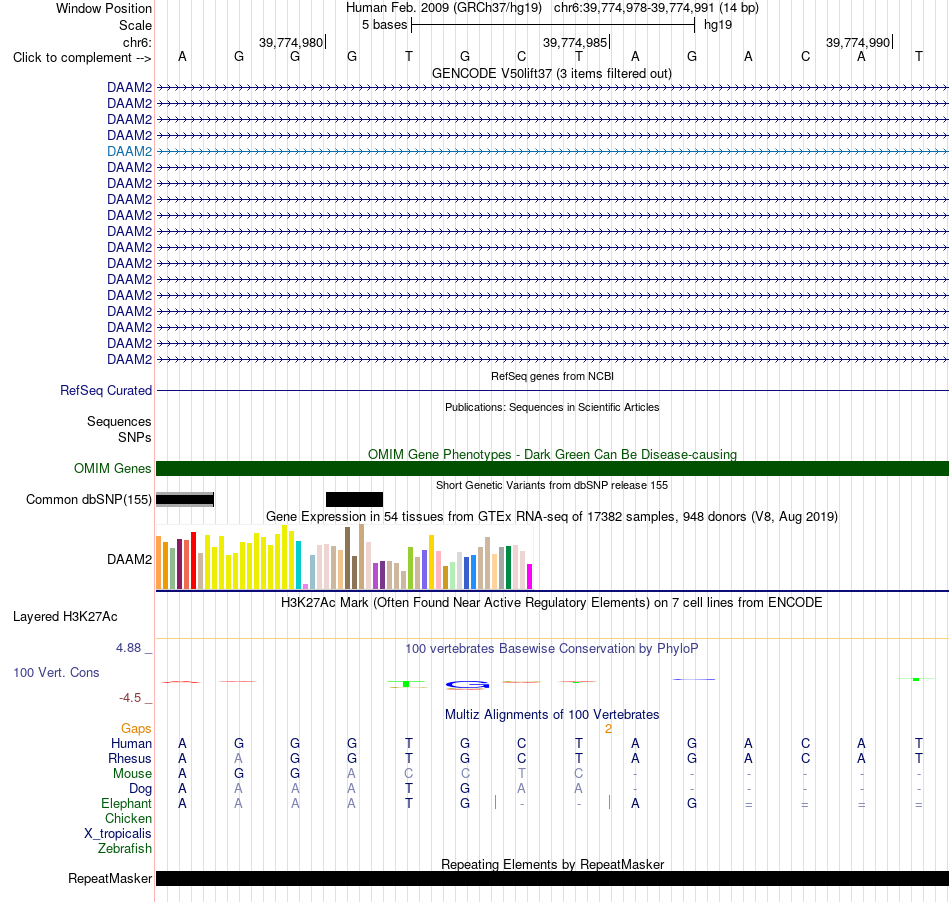Screen dimensions: 950x902
Task: Click the SNPs label under Publications track
Action: click(x=135, y=437)
